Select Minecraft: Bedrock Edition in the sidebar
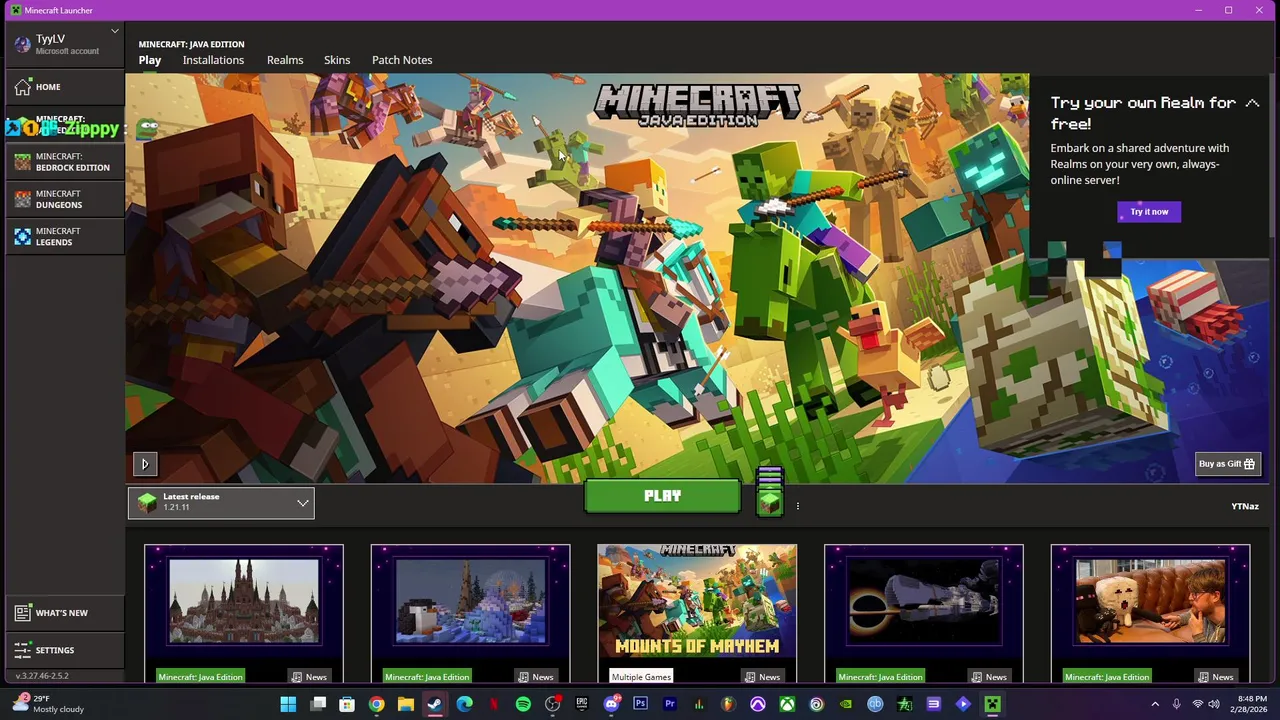This screenshot has height=720, width=1280. (x=65, y=162)
